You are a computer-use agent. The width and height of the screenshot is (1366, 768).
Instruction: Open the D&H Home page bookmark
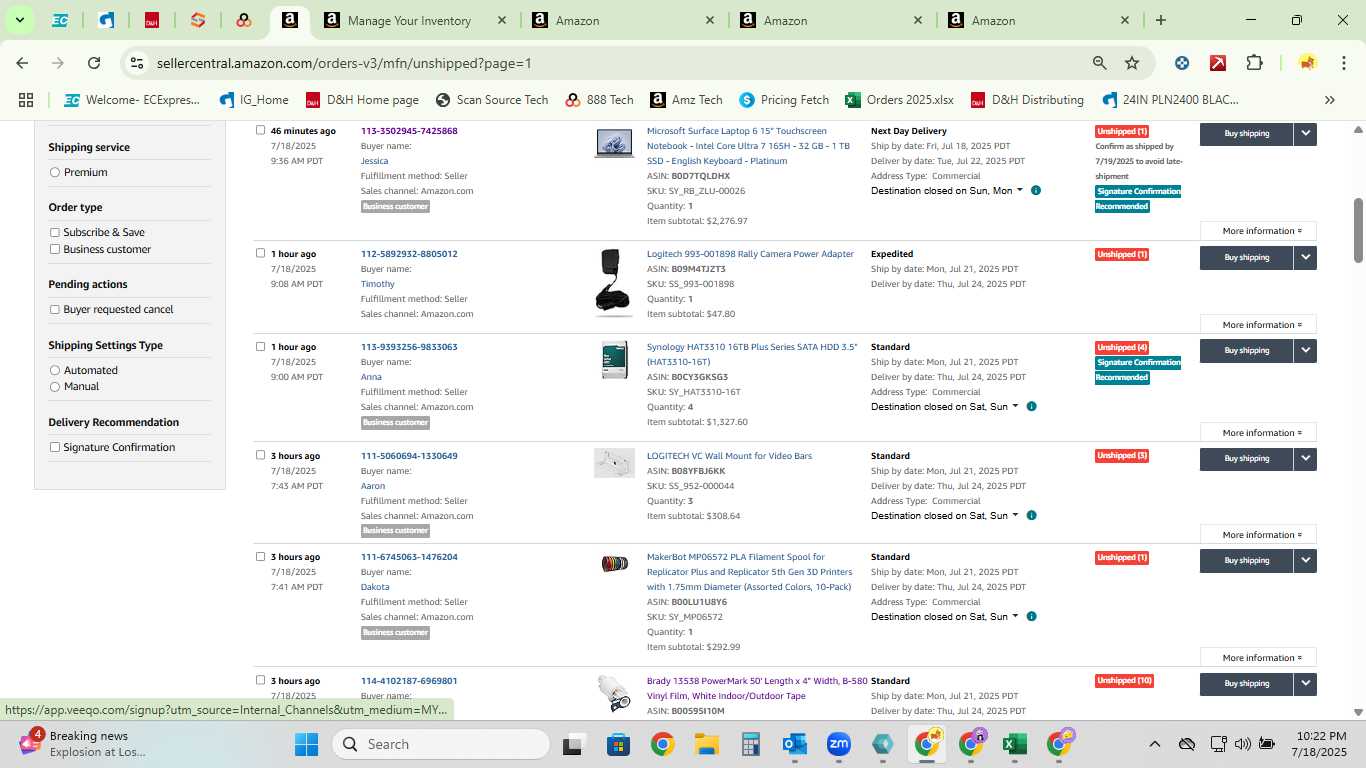coord(362,100)
